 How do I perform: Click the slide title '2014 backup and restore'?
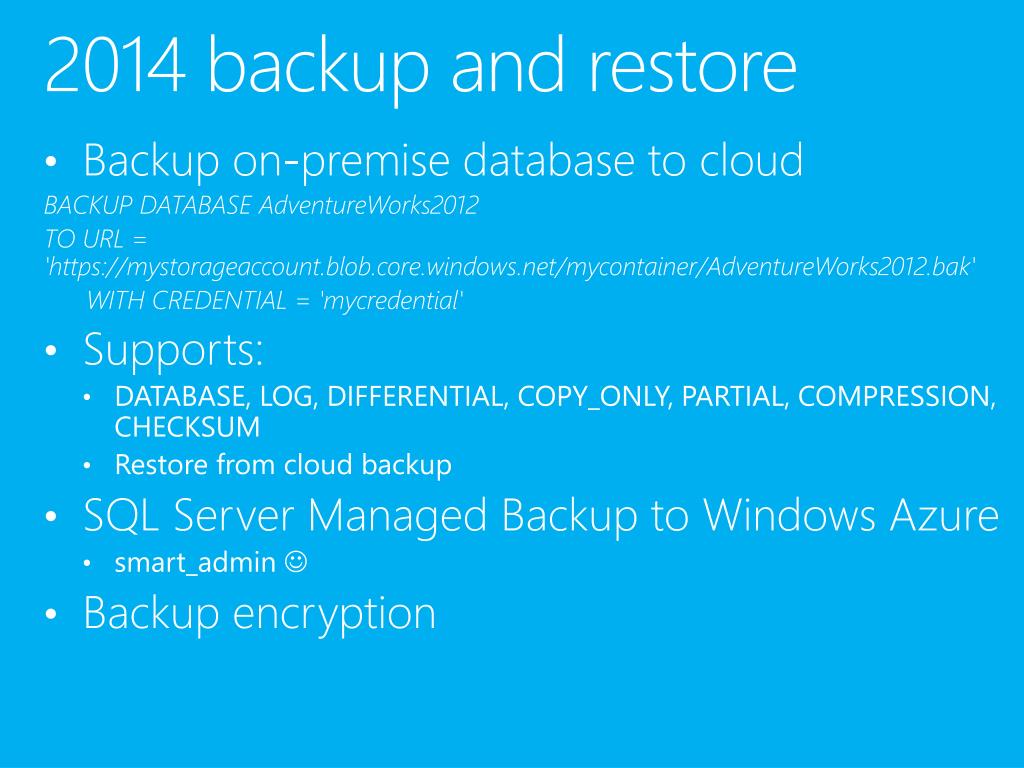421,67
